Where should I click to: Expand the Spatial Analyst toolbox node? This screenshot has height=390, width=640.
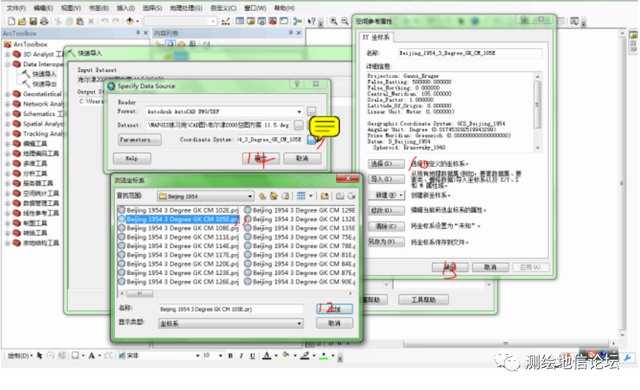point(7,124)
